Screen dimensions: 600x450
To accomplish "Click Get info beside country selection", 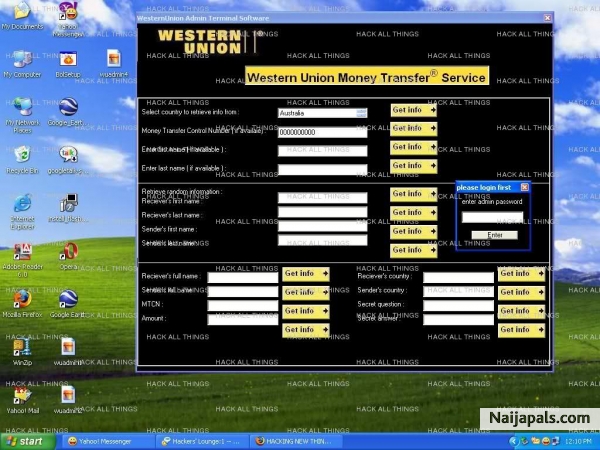I will tap(414, 110).
